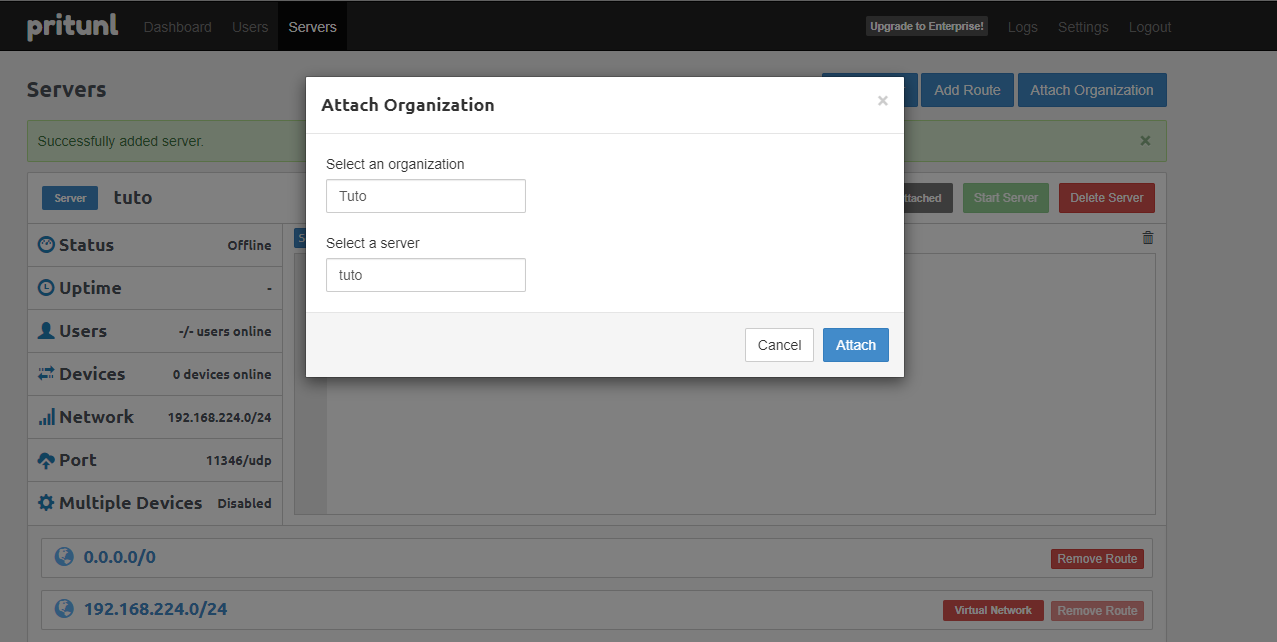
Task: Open the 'Select a server' dropdown
Action: coord(426,275)
